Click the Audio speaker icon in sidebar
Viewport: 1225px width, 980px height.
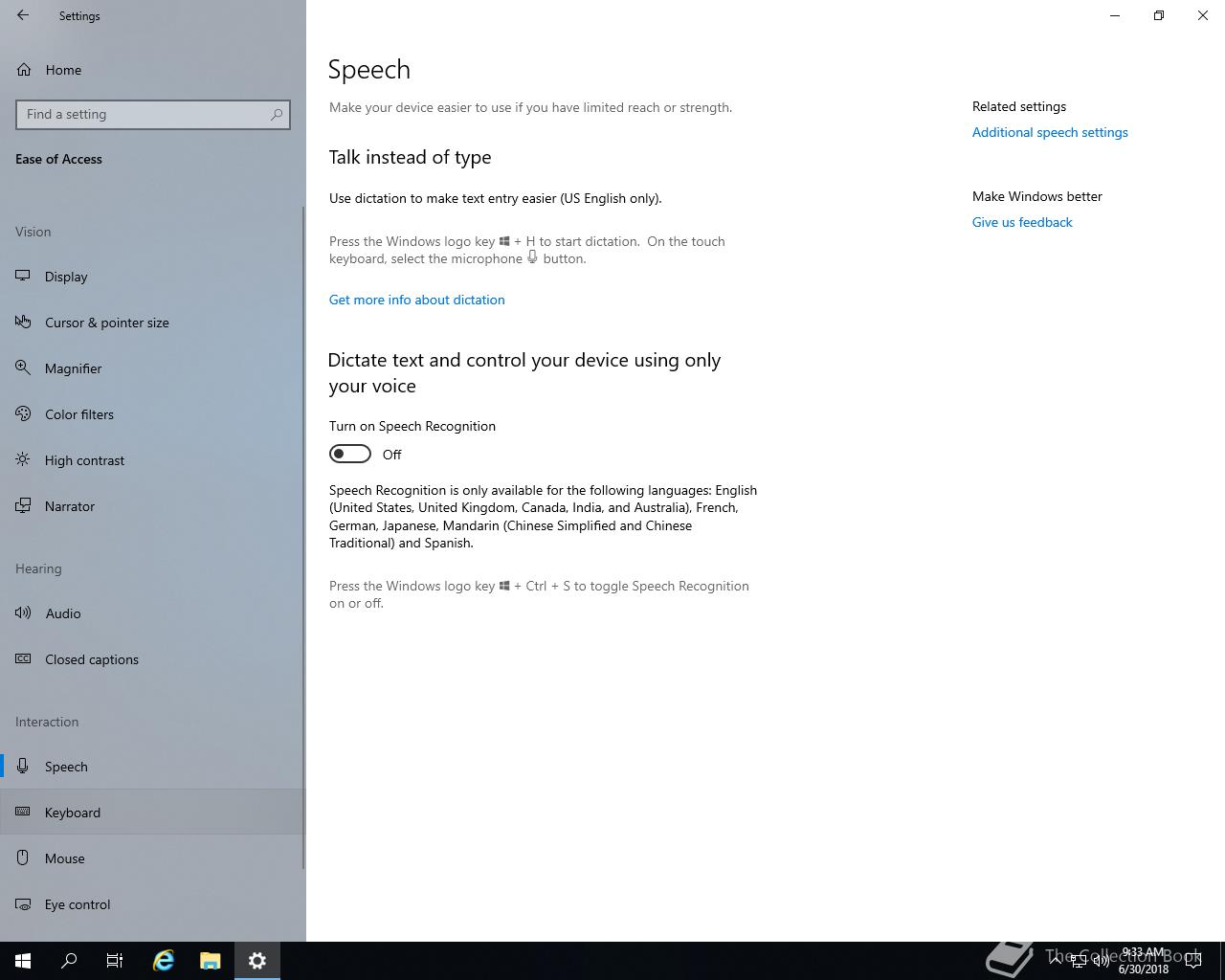[x=23, y=613]
